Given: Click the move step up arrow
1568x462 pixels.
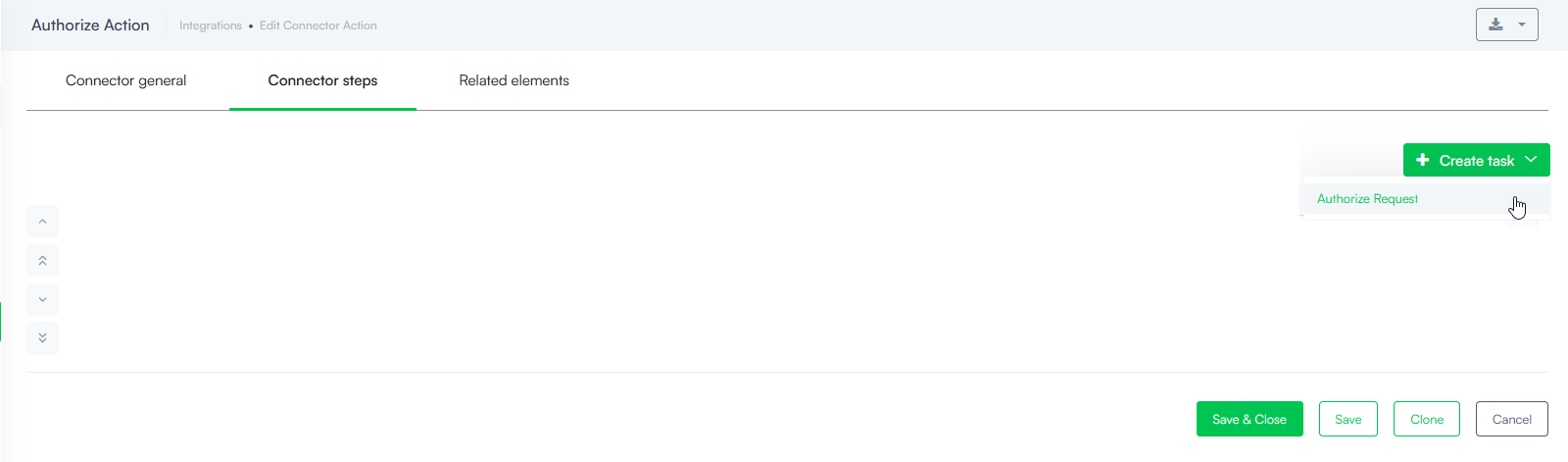Looking at the screenshot, I should pyautogui.click(x=42, y=222).
